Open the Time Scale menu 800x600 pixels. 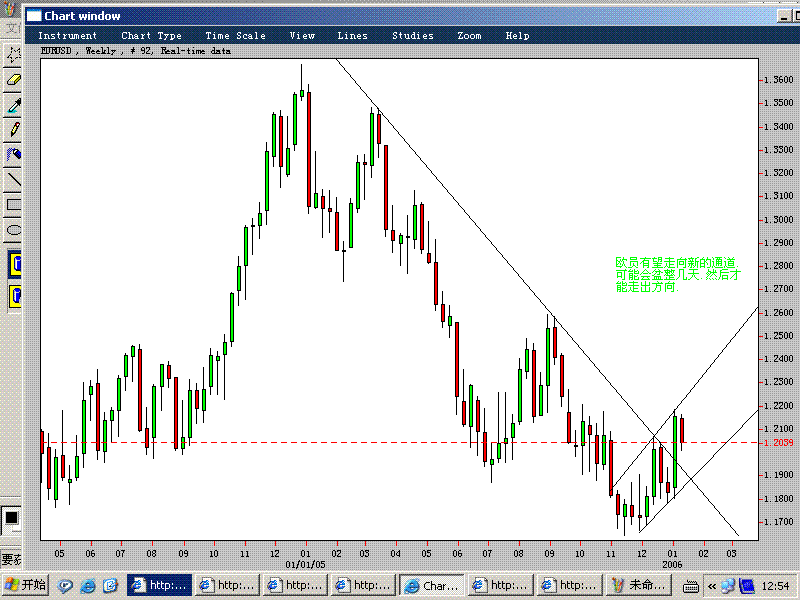point(235,36)
